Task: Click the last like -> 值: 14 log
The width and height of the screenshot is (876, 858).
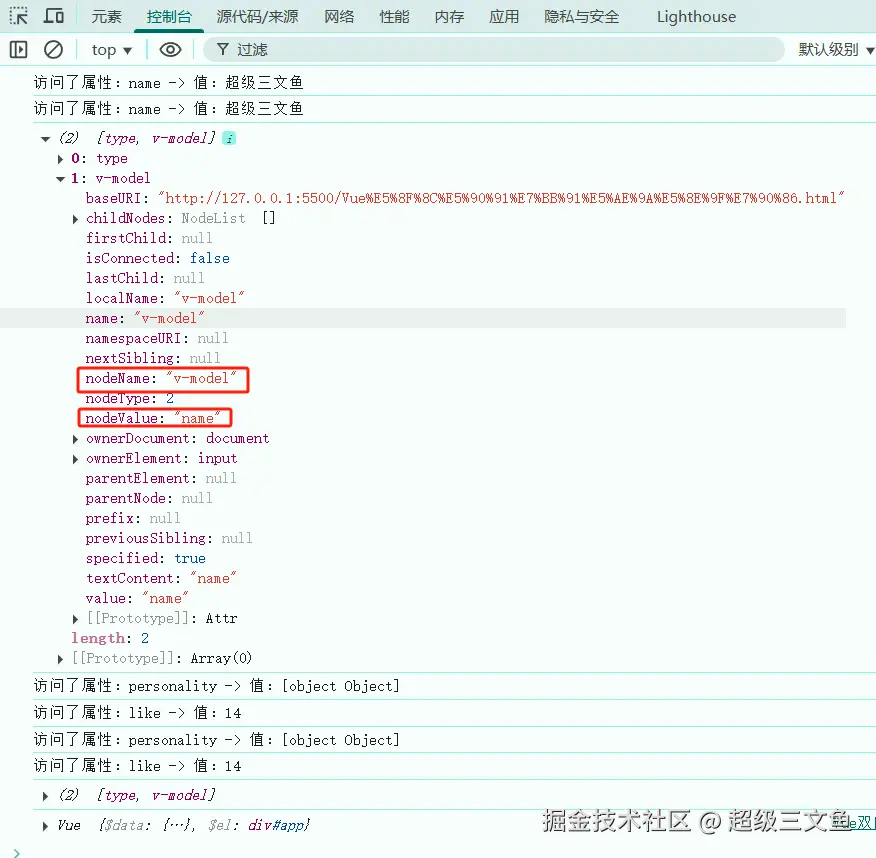Action: 137,766
